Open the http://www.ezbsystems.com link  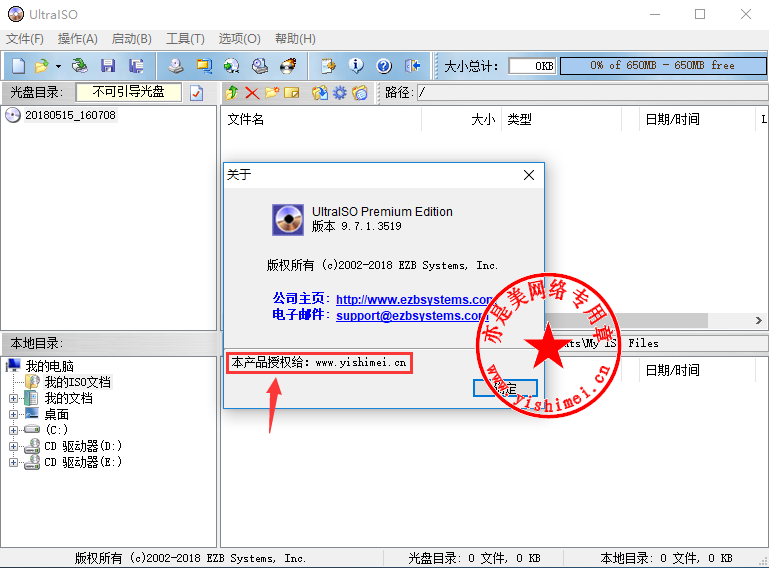(x=414, y=299)
